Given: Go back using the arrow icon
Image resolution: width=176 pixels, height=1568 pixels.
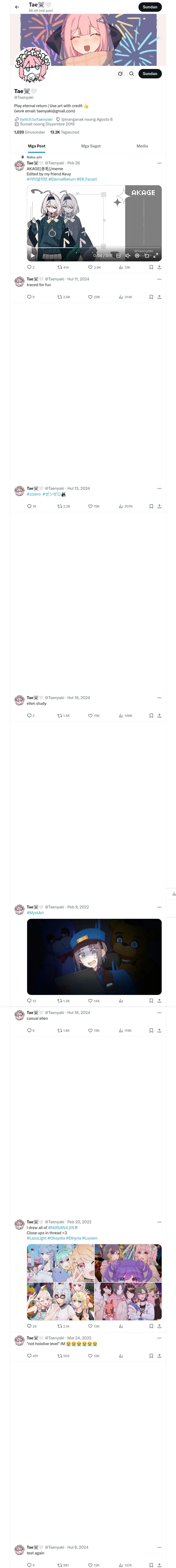Looking at the screenshot, I should point(17,7).
